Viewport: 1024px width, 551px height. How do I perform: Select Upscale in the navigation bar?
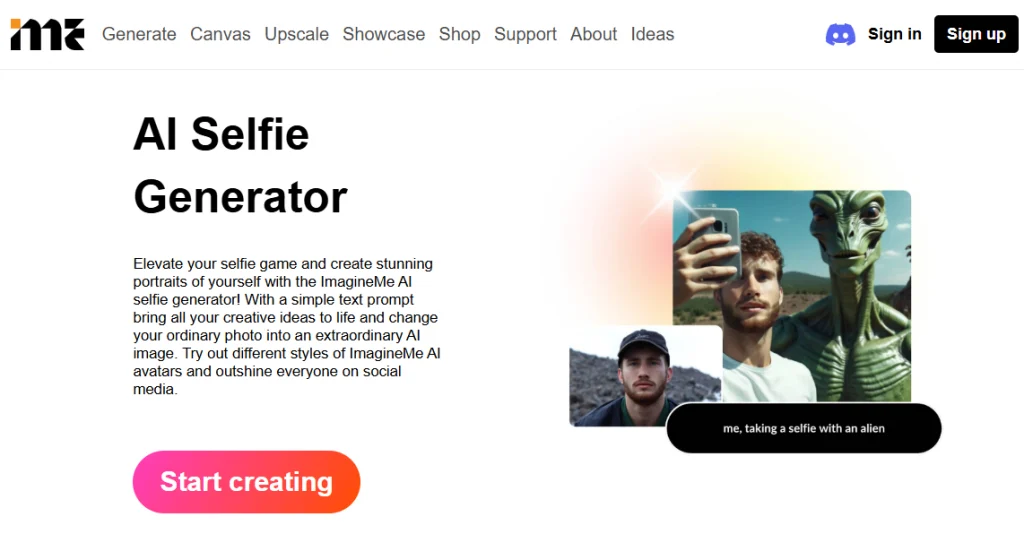click(296, 34)
